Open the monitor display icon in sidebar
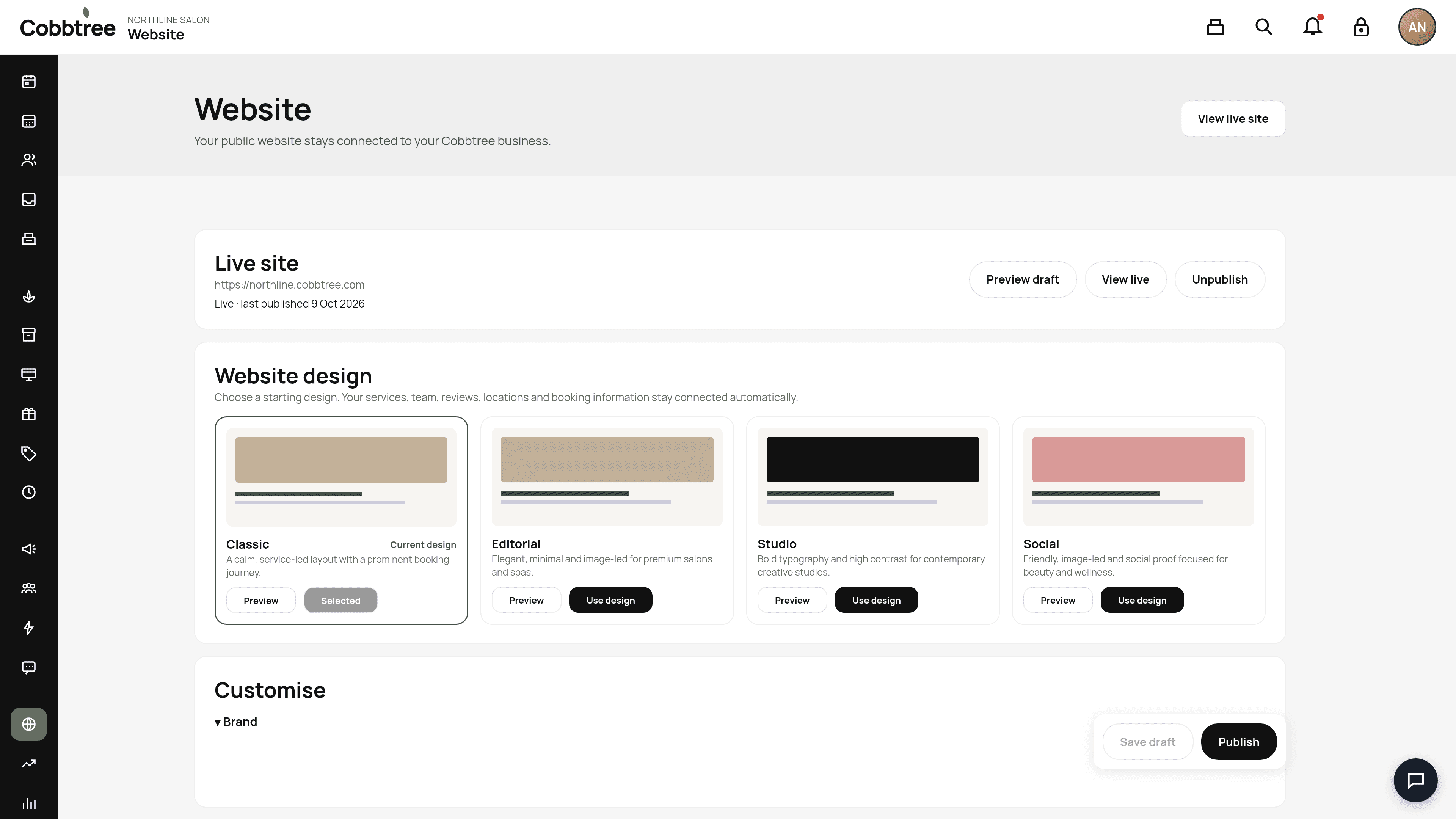Image resolution: width=1456 pixels, height=819 pixels. [29, 374]
